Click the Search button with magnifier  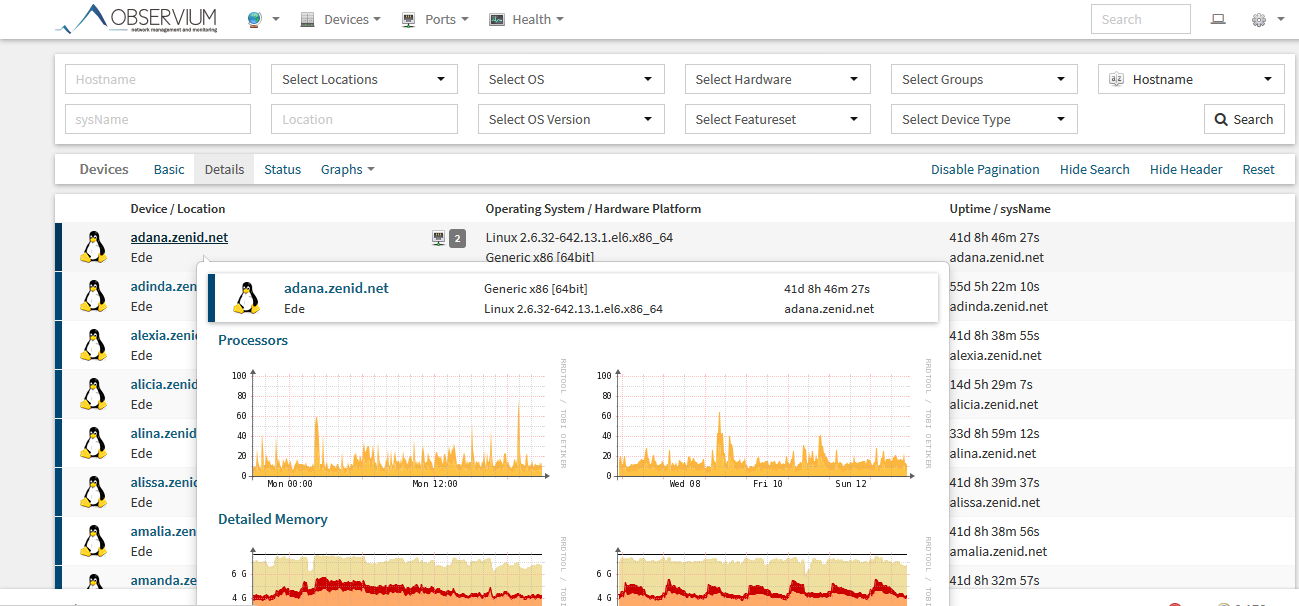[x=1244, y=119]
